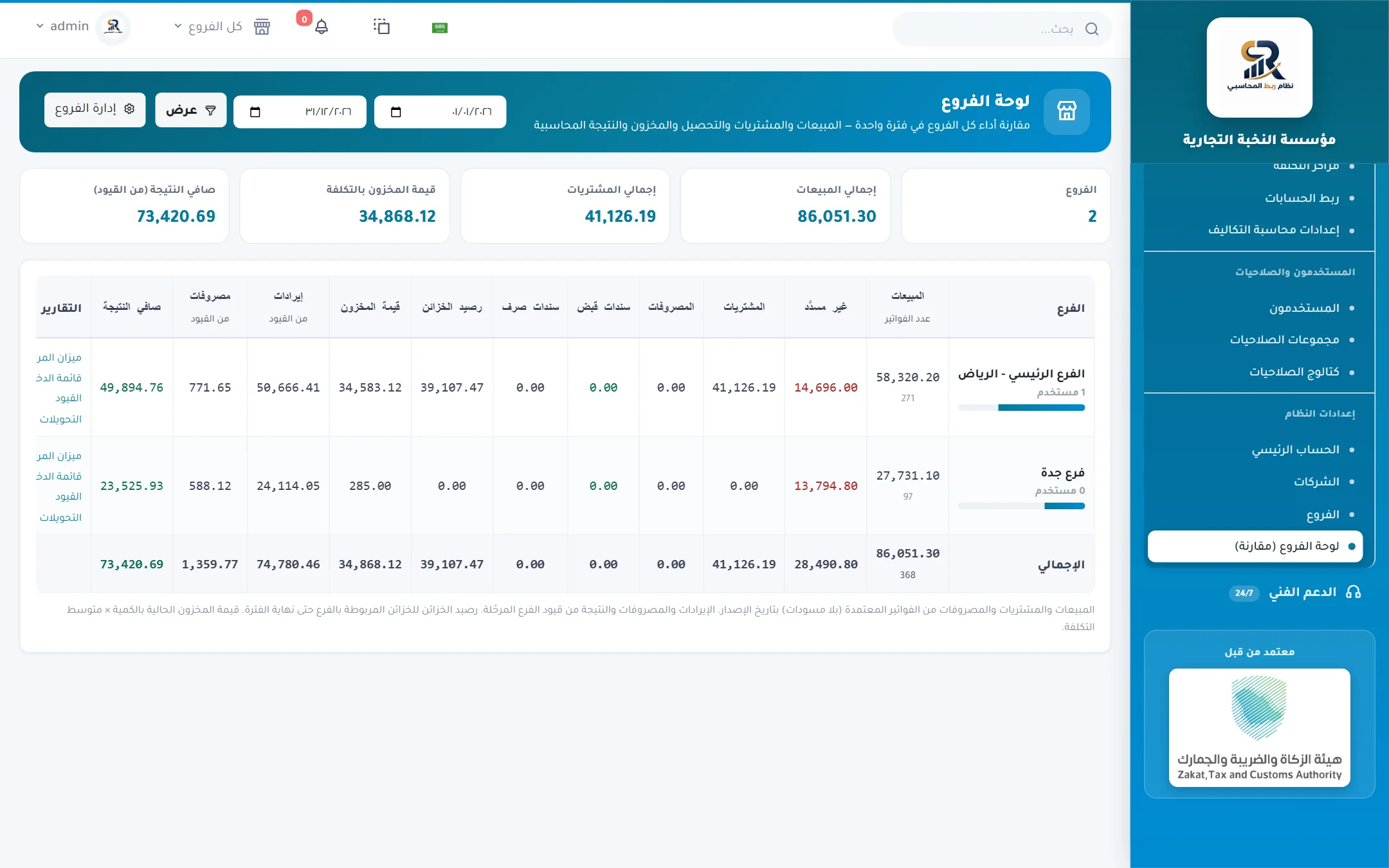Click total revenue 74,780.46 in totals row
Image resolution: width=1389 pixels, height=868 pixels.
(x=288, y=565)
